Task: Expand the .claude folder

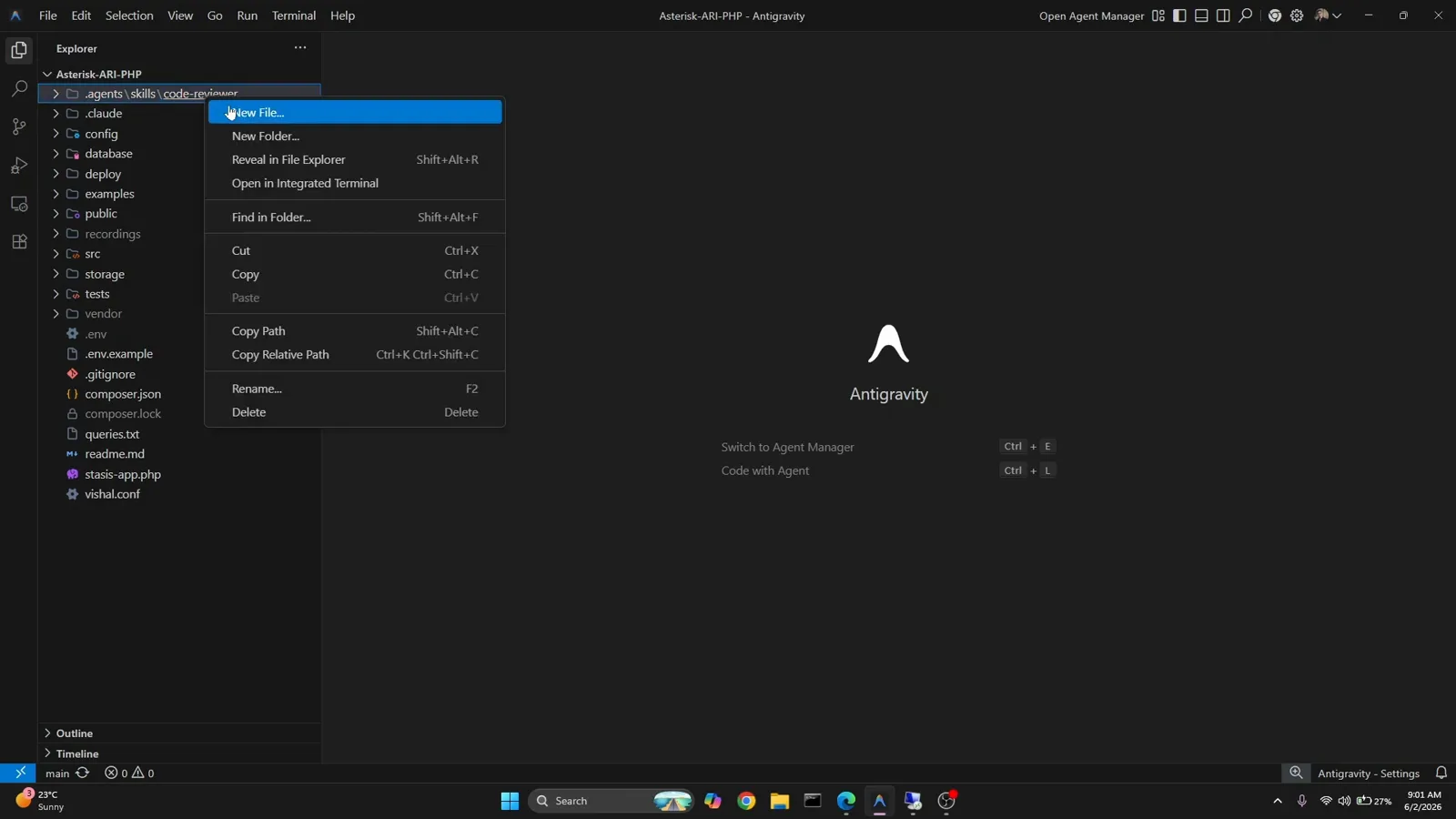Action: [x=56, y=114]
